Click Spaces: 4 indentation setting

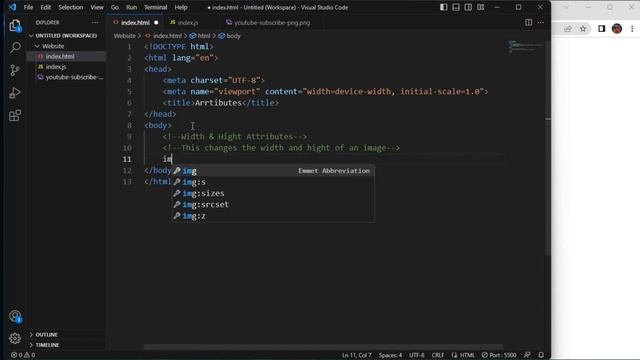coord(390,355)
